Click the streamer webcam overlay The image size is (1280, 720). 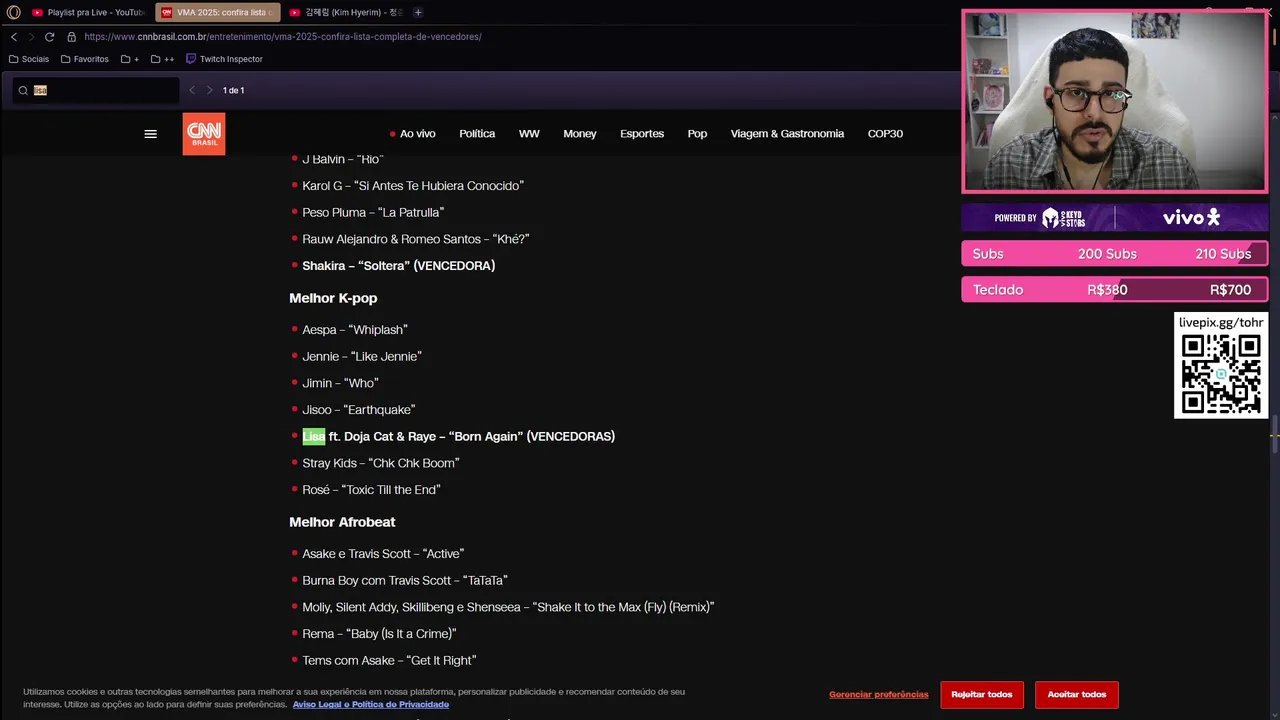[1115, 101]
